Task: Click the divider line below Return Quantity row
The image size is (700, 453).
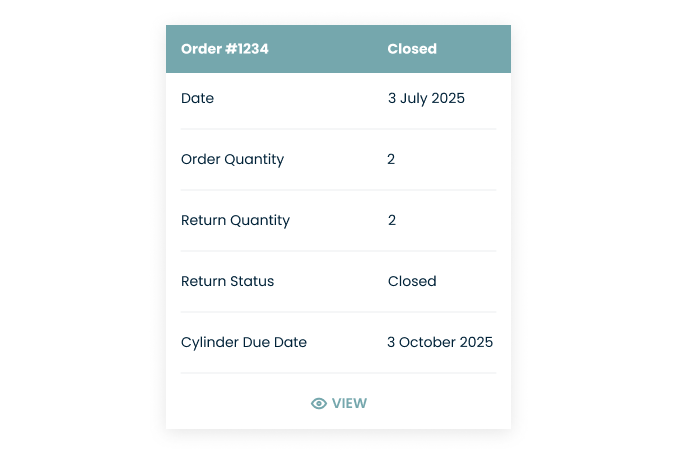Action: tap(338, 251)
